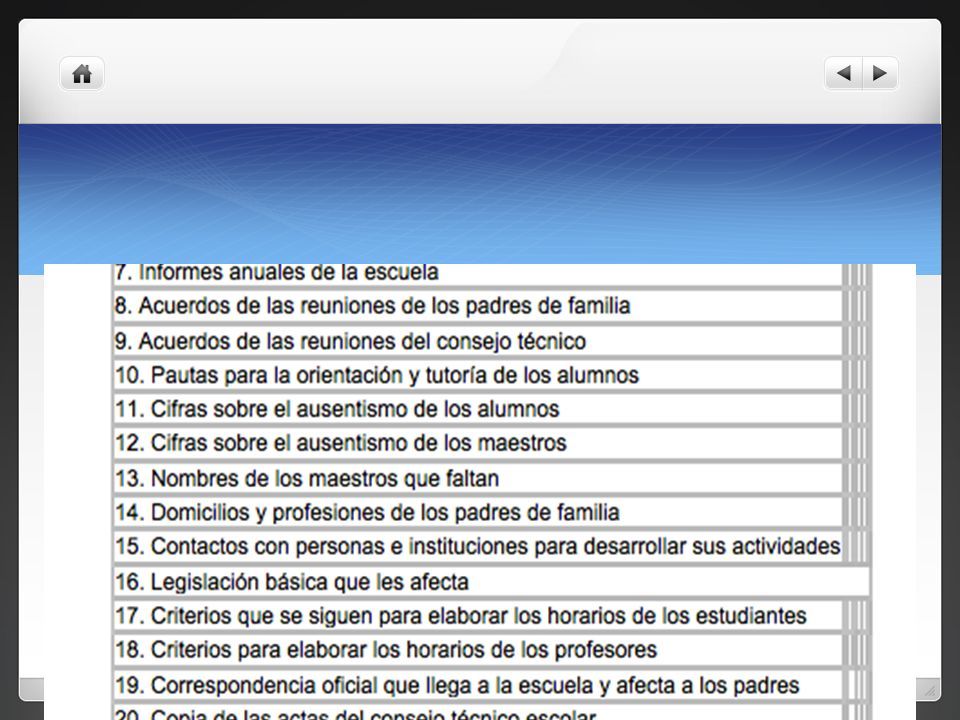This screenshot has height=720, width=960.
Task: Select row '11. Cifras sobre el ausentismo de los alumnos'
Action: (x=478, y=409)
